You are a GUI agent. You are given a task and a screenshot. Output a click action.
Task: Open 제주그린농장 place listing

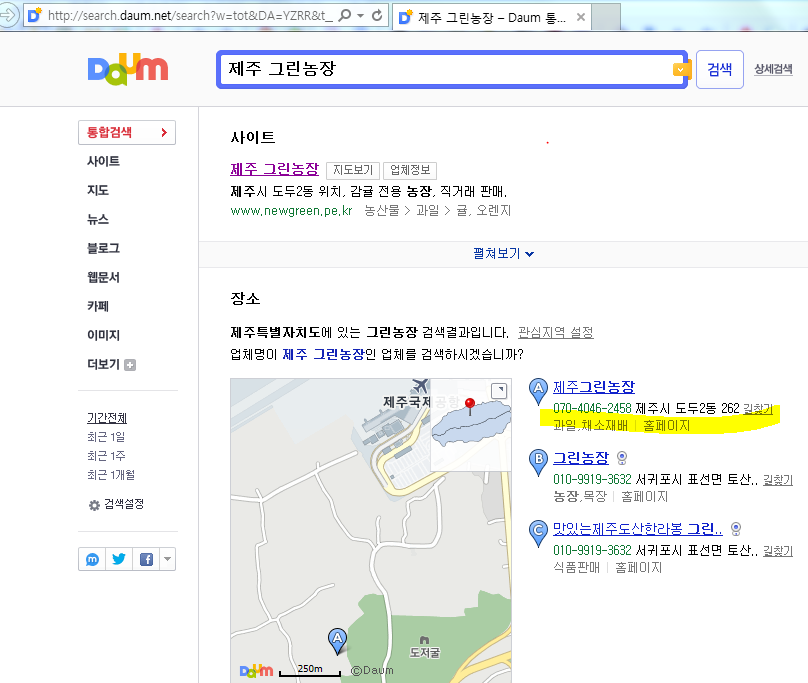coord(594,387)
